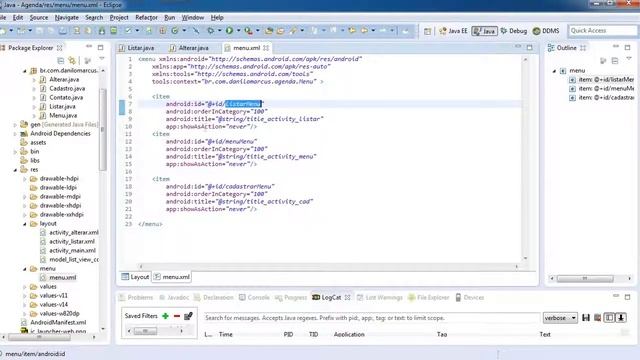The height and width of the screenshot is (360, 640).
Task: Click the Time column header in LogCat
Action: pos(226,334)
